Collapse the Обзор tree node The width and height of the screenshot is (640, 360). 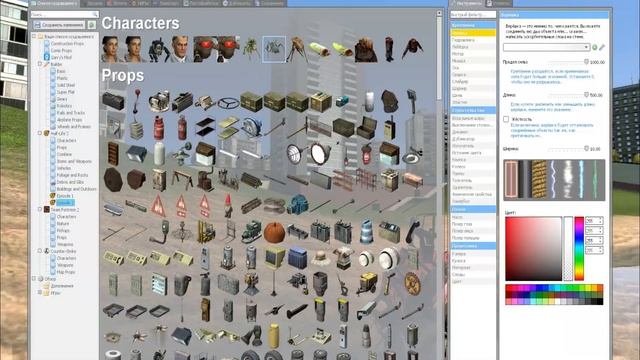tap(34, 279)
